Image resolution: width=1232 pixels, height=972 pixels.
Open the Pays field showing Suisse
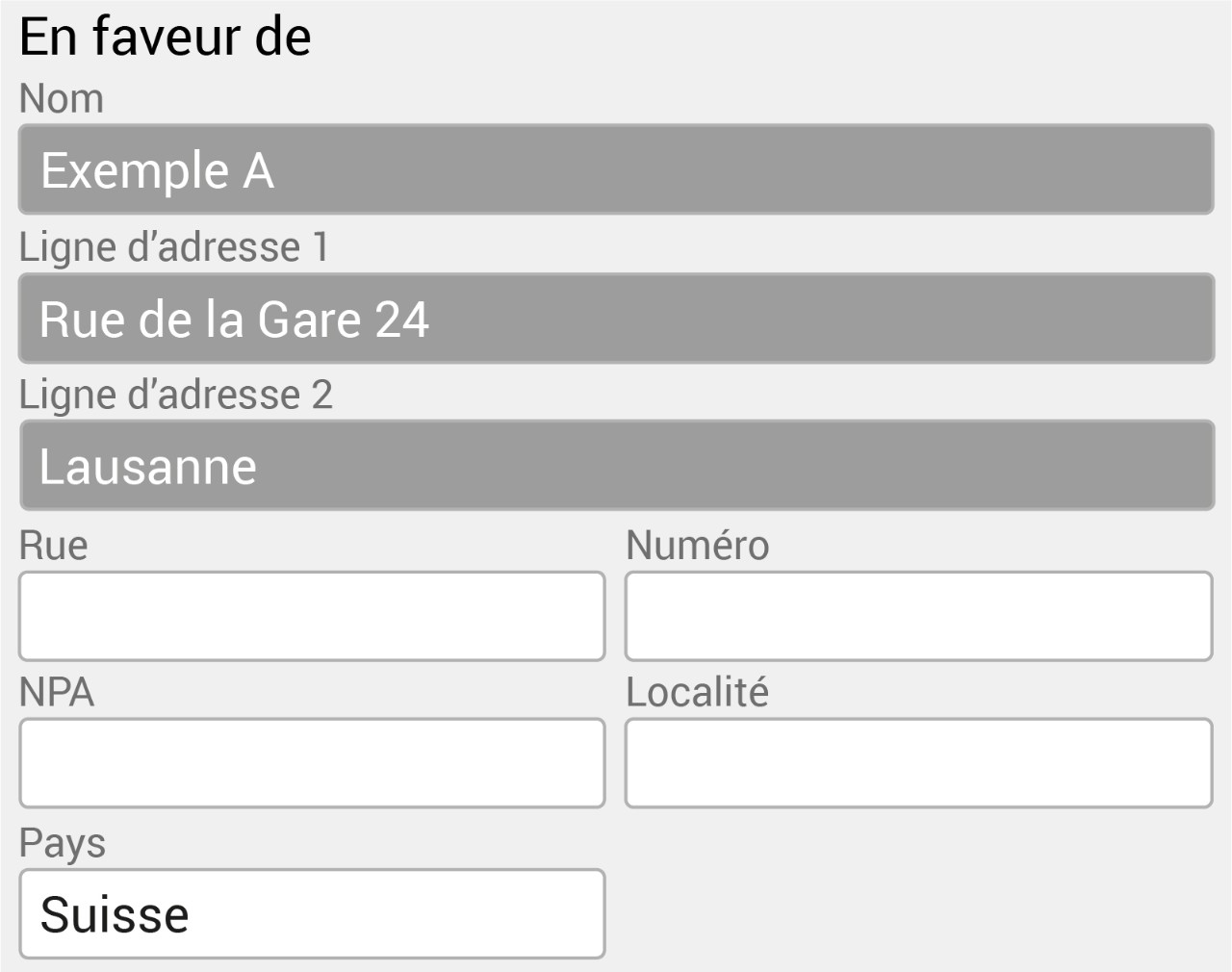click(x=312, y=913)
